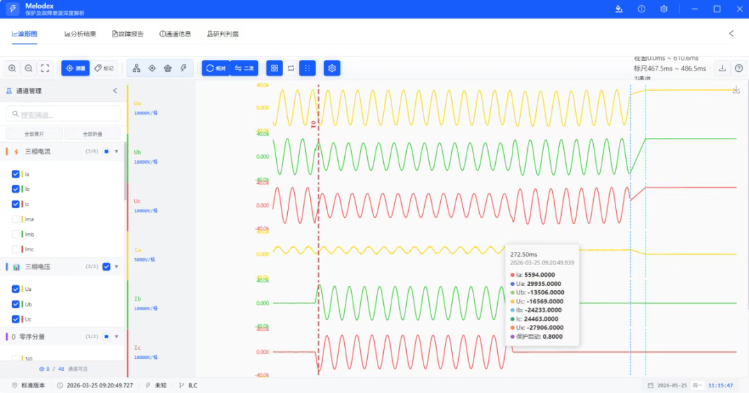749x393 pixels.
Task: Collapse the 三相电压 group arrow
Action: (x=117, y=267)
